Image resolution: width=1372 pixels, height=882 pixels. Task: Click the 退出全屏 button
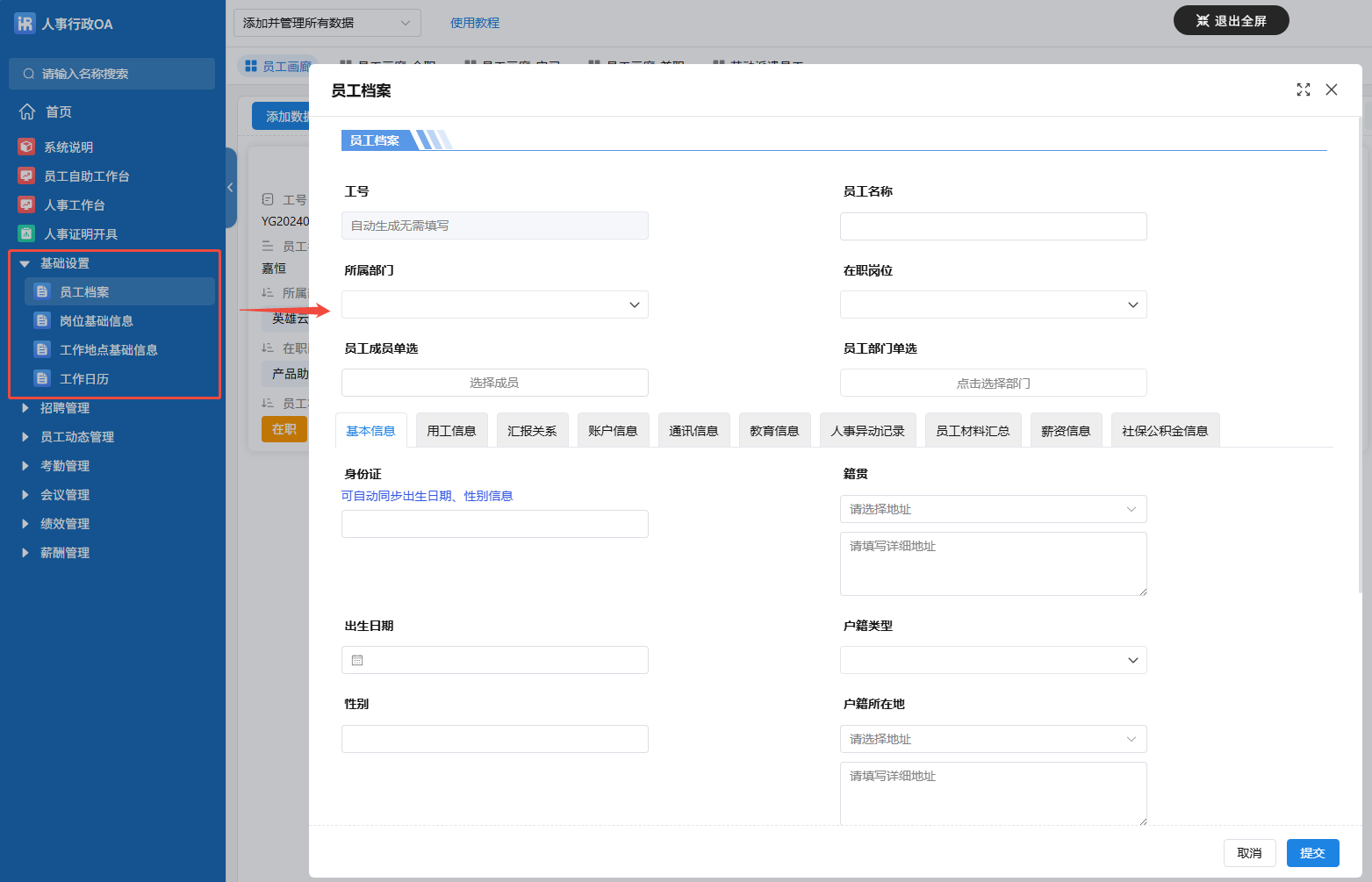1231,20
